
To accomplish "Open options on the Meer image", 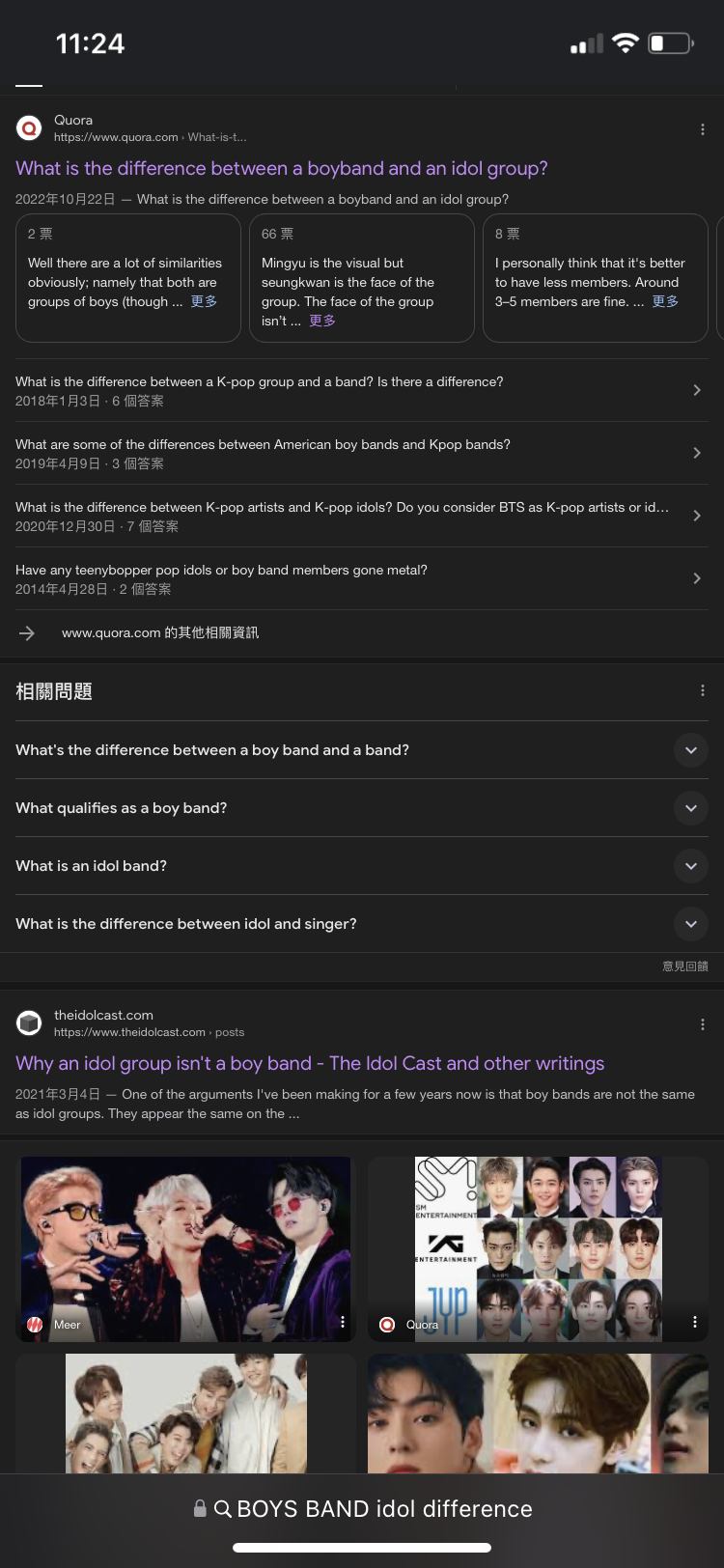I will coord(342,1322).
